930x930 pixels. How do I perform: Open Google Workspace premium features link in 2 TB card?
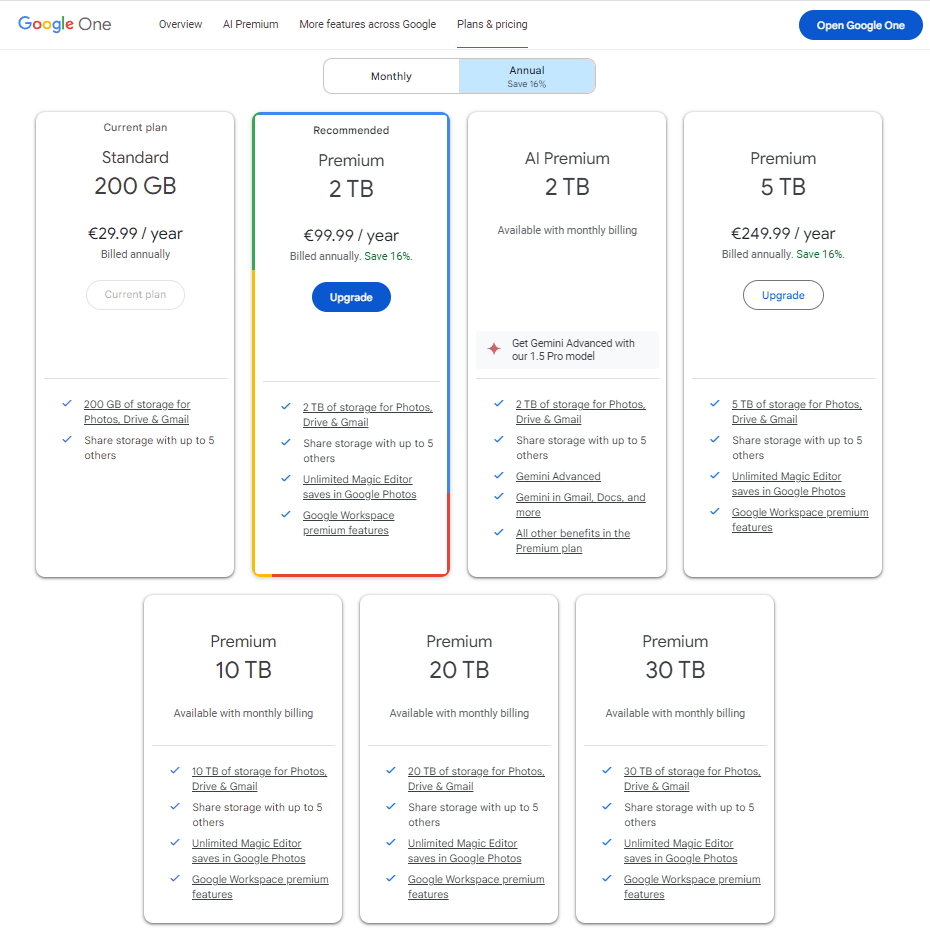pos(348,523)
